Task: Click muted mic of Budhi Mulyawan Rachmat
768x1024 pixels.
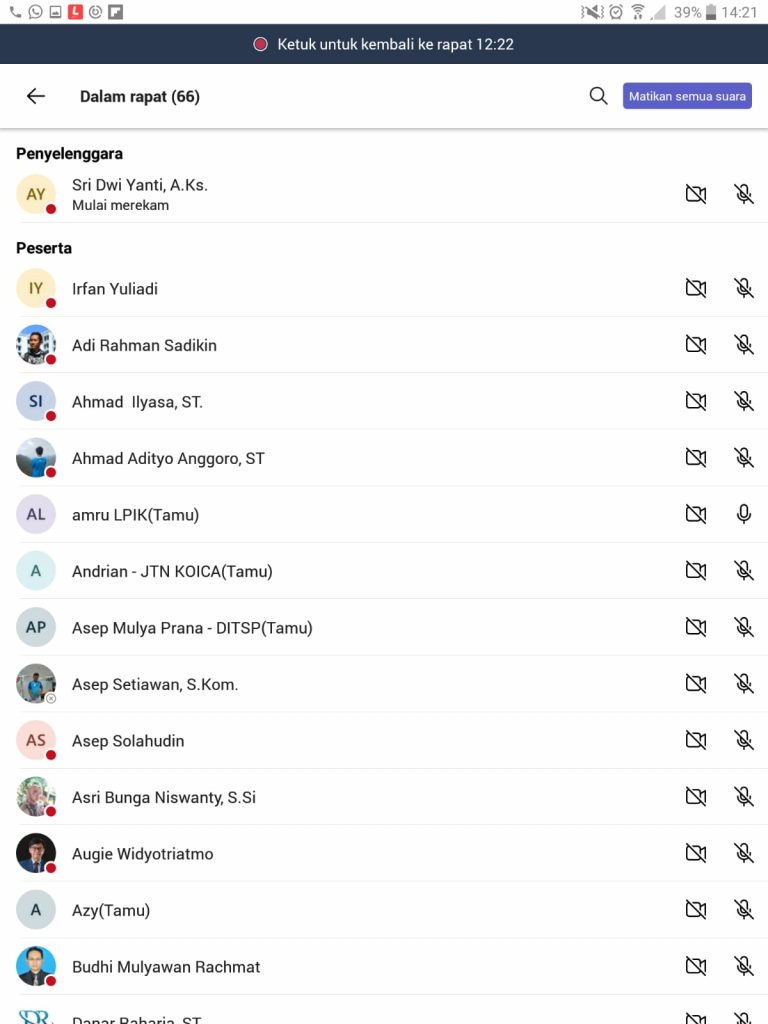Action: (743, 966)
